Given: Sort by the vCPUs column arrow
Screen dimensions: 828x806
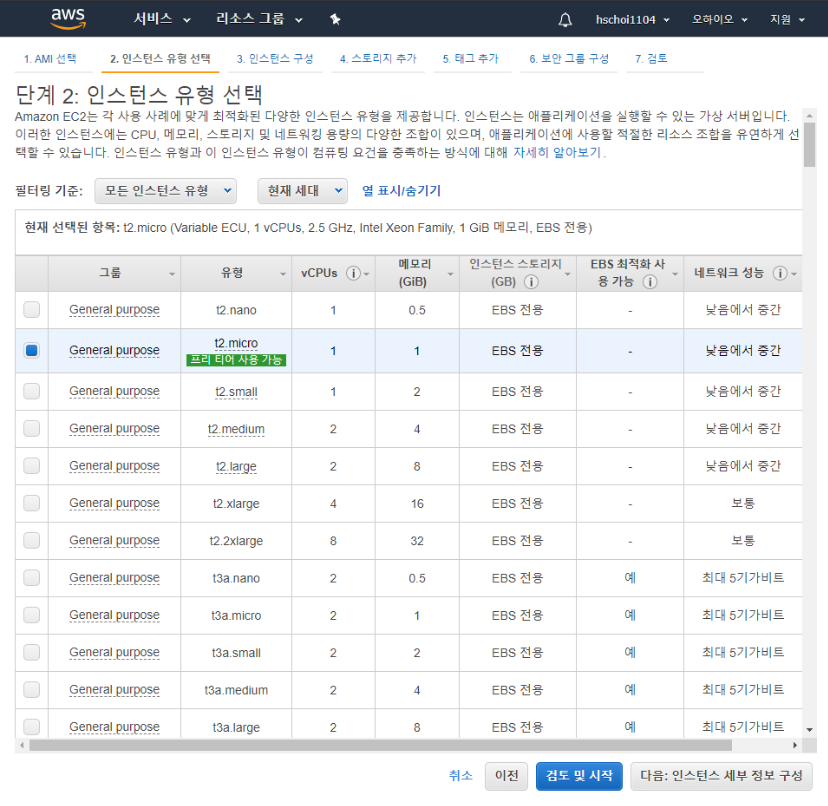Looking at the screenshot, I should pos(366,274).
